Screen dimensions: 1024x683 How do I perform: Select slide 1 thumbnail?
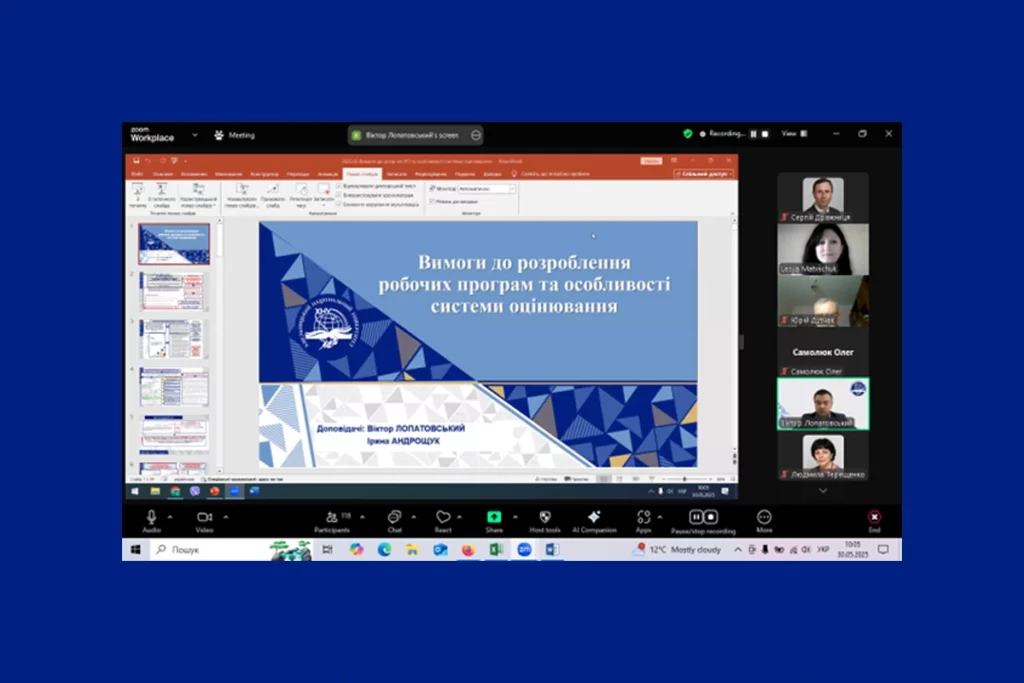click(x=174, y=244)
